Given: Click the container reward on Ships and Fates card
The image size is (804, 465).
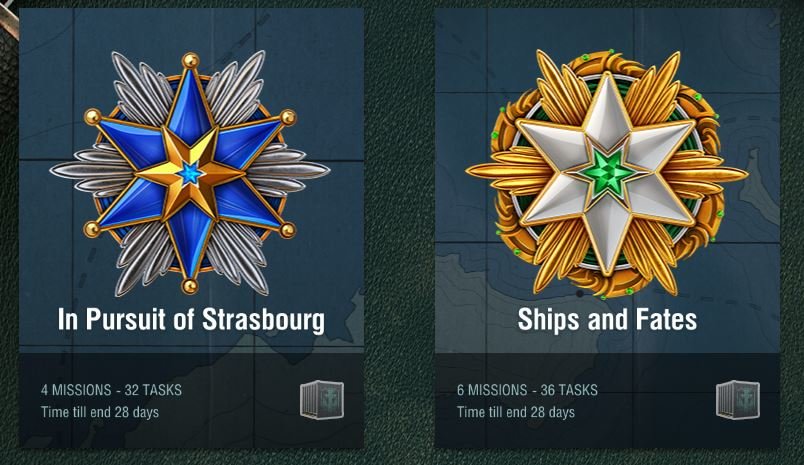Looking at the screenshot, I should (738, 400).
